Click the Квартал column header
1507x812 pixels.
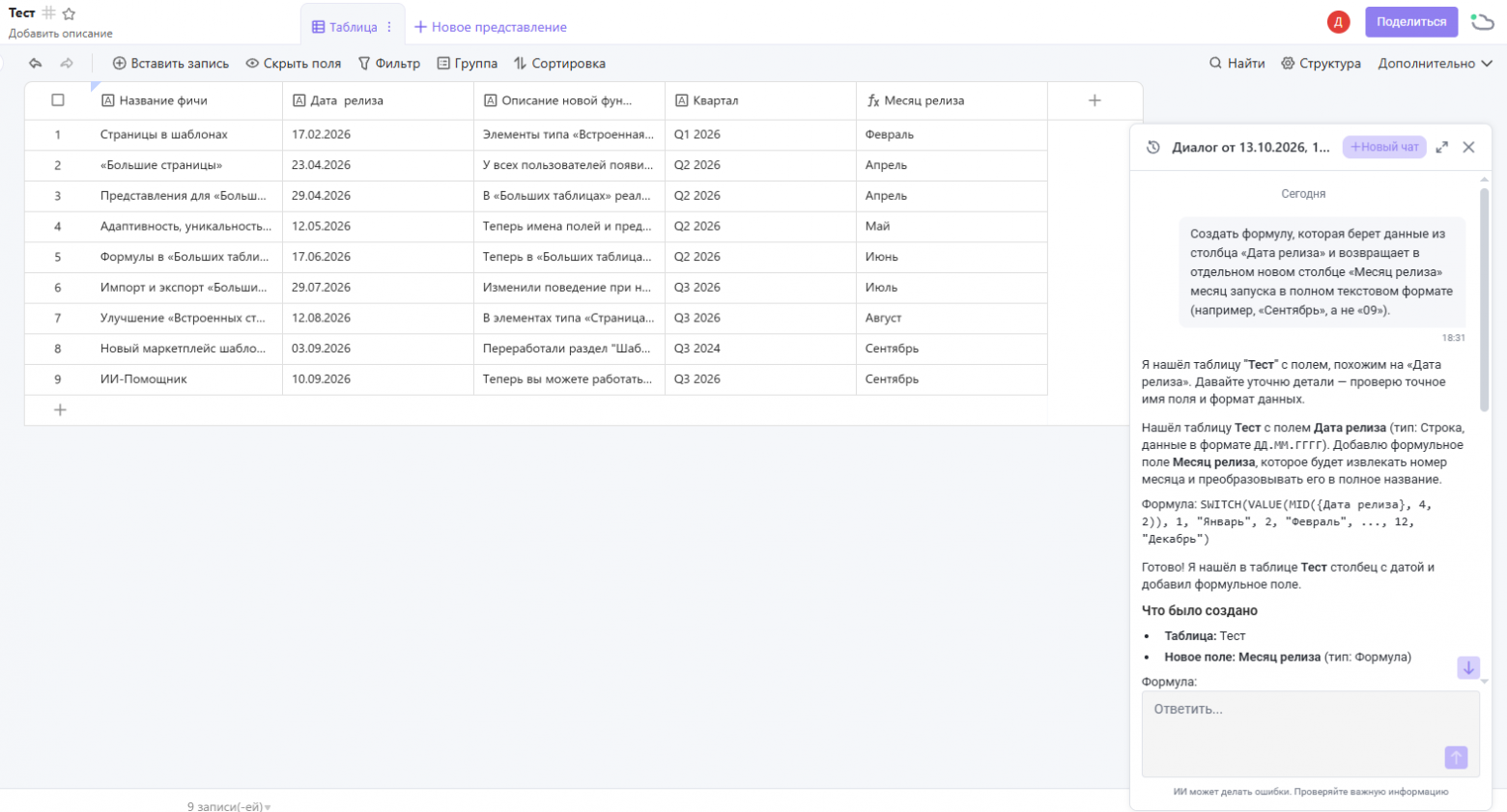pyautogui.click(x=760, y=100)
